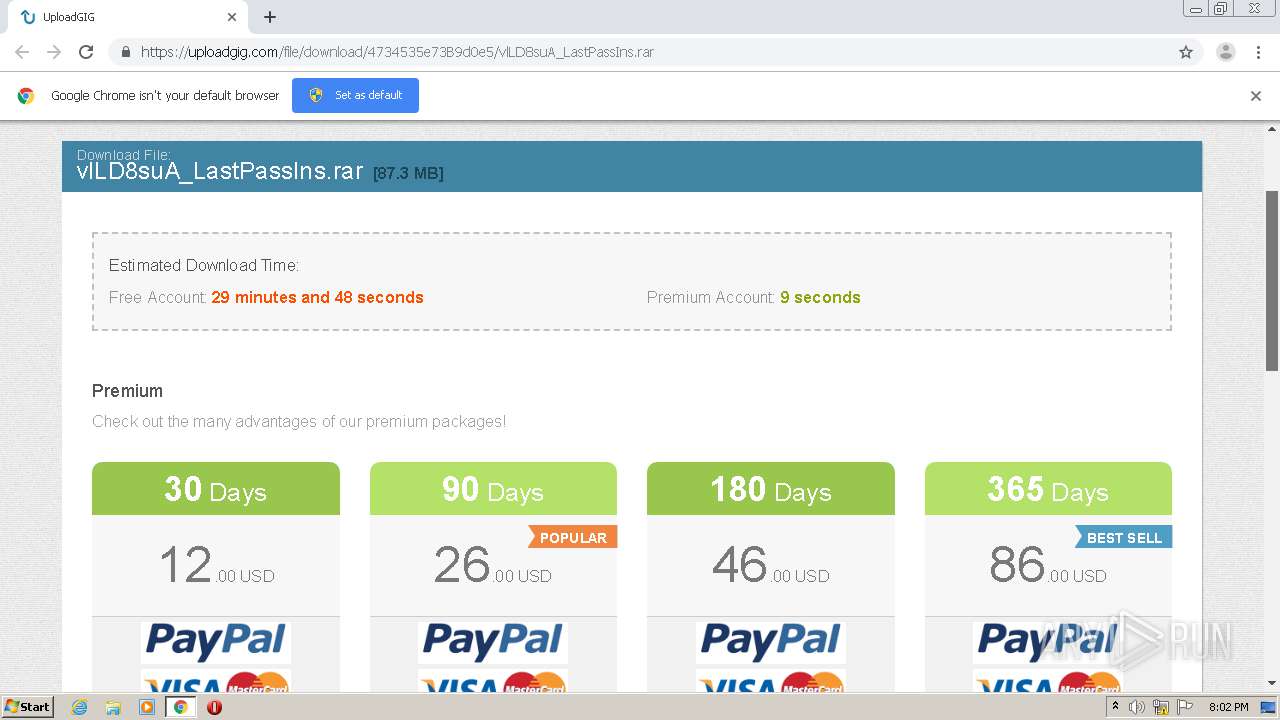Click the Premium section heading
Screen dimensions: 1280x720
(127, 391)
